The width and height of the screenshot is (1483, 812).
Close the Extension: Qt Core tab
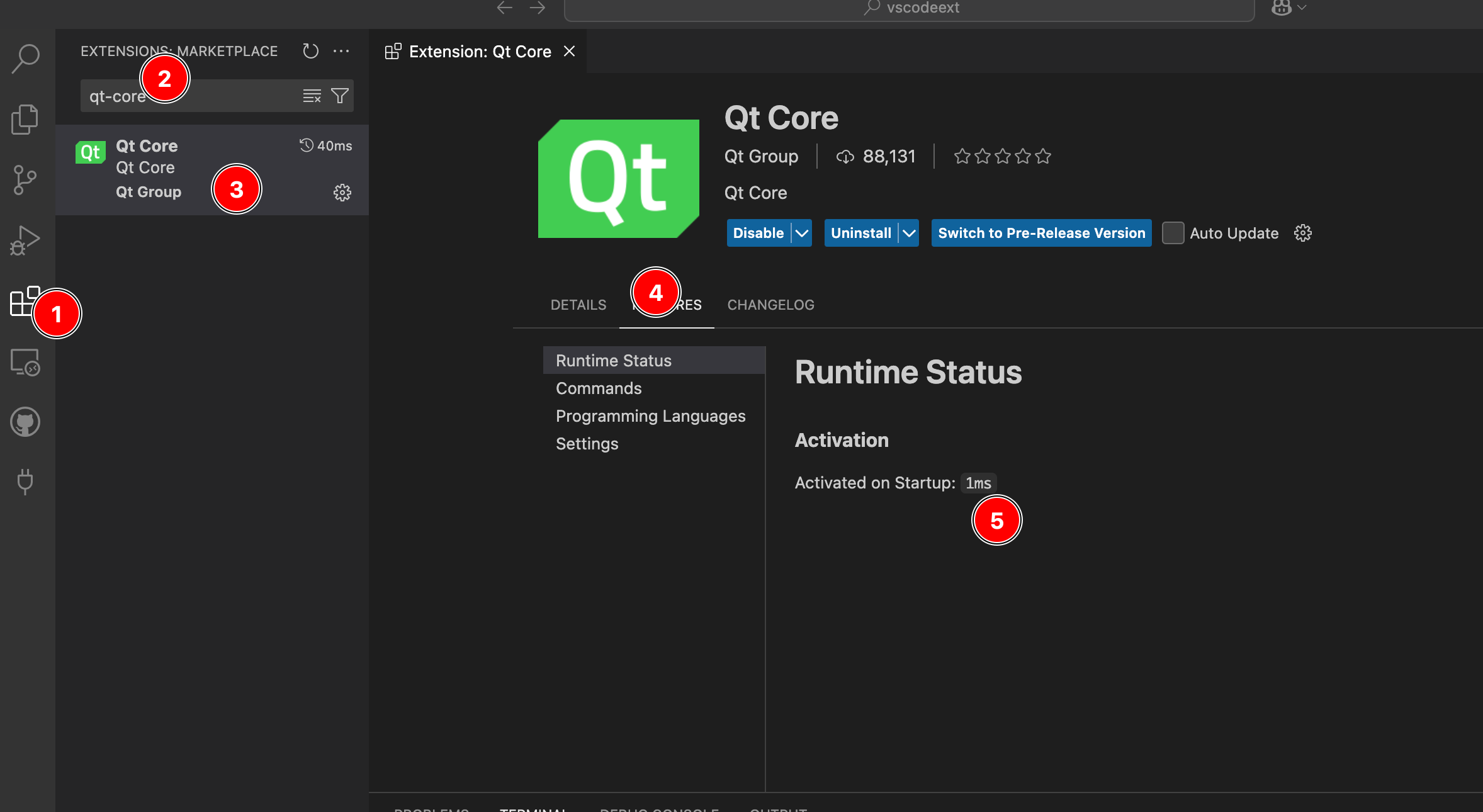570,51
